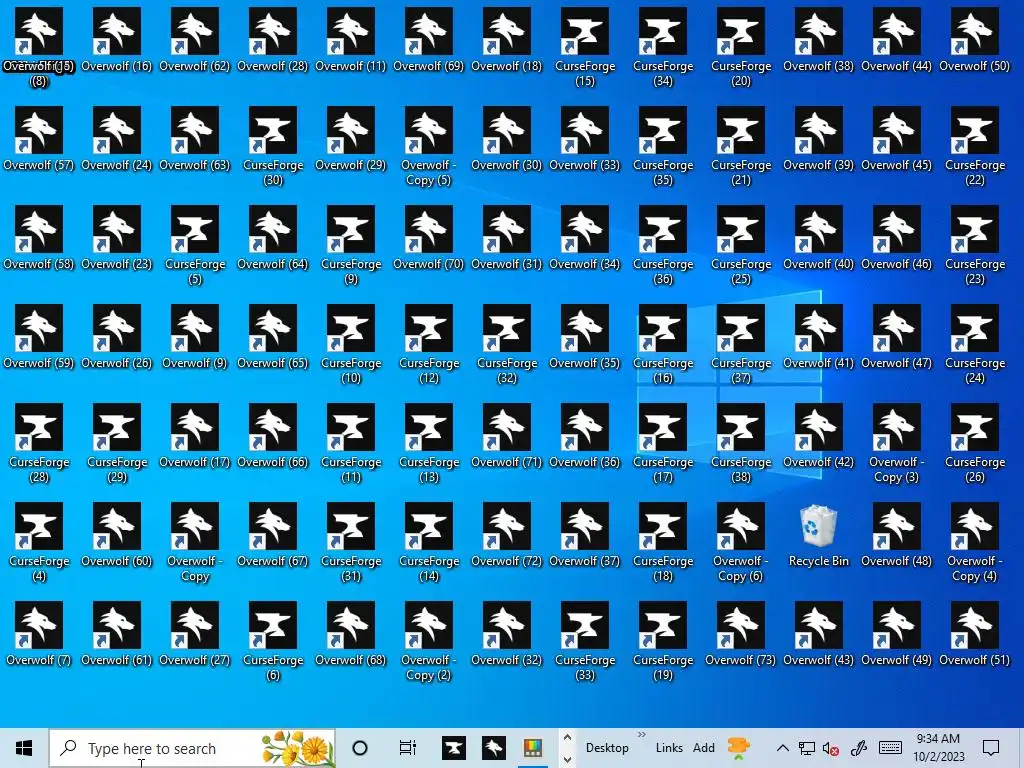Open network status tray icon
This screenshot has width=1024, height=768.
point(807,748)
